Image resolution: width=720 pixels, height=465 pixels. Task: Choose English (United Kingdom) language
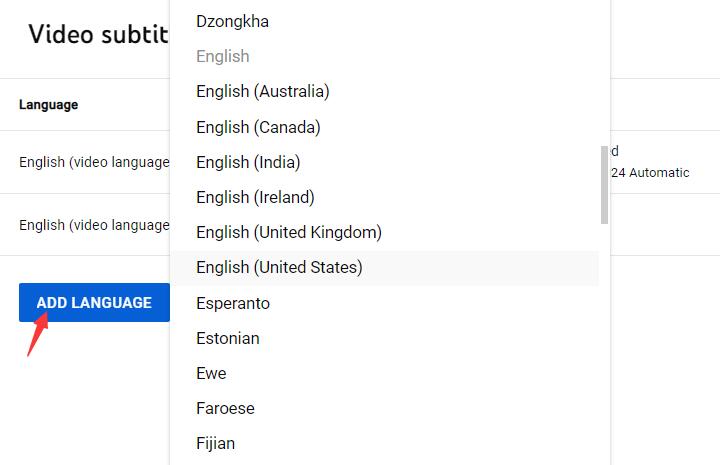pos(289,232)
